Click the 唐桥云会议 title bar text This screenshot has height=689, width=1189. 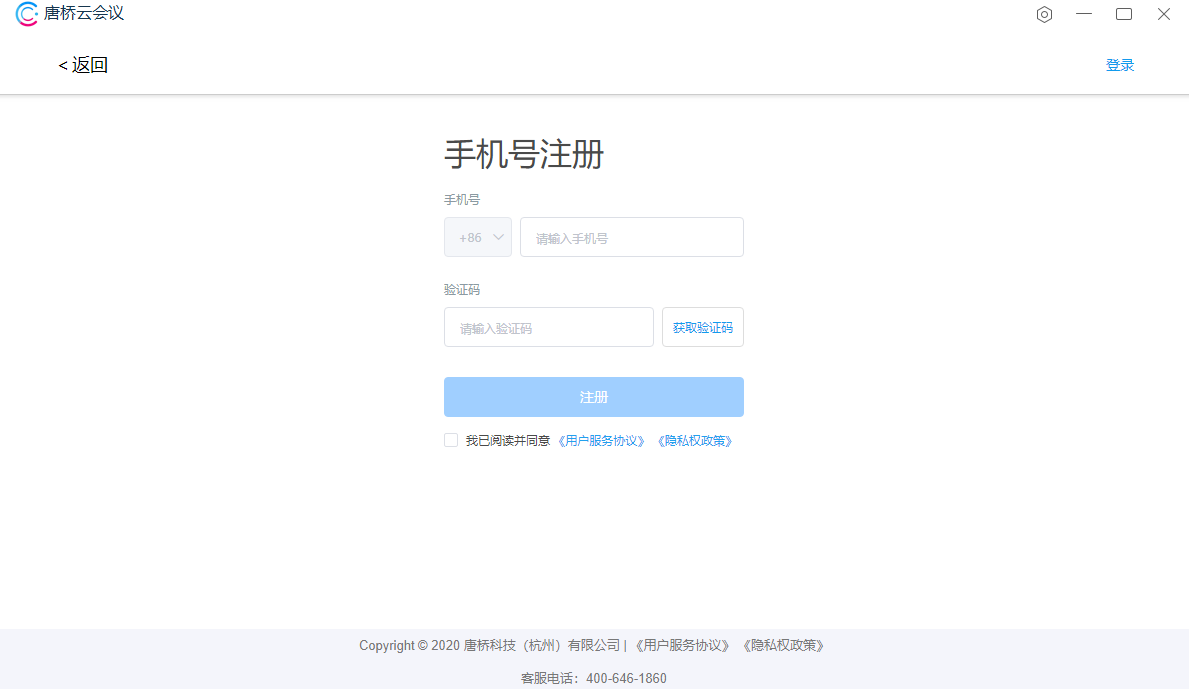84,14
